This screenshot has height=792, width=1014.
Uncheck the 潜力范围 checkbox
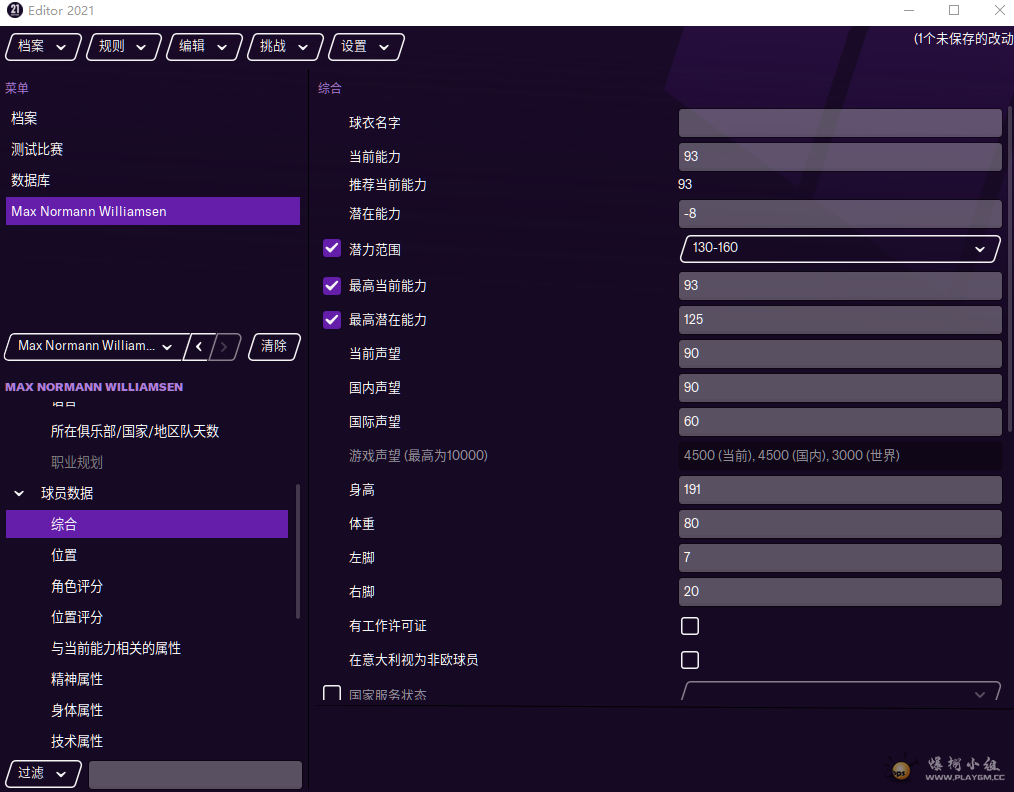coord(333,249)
